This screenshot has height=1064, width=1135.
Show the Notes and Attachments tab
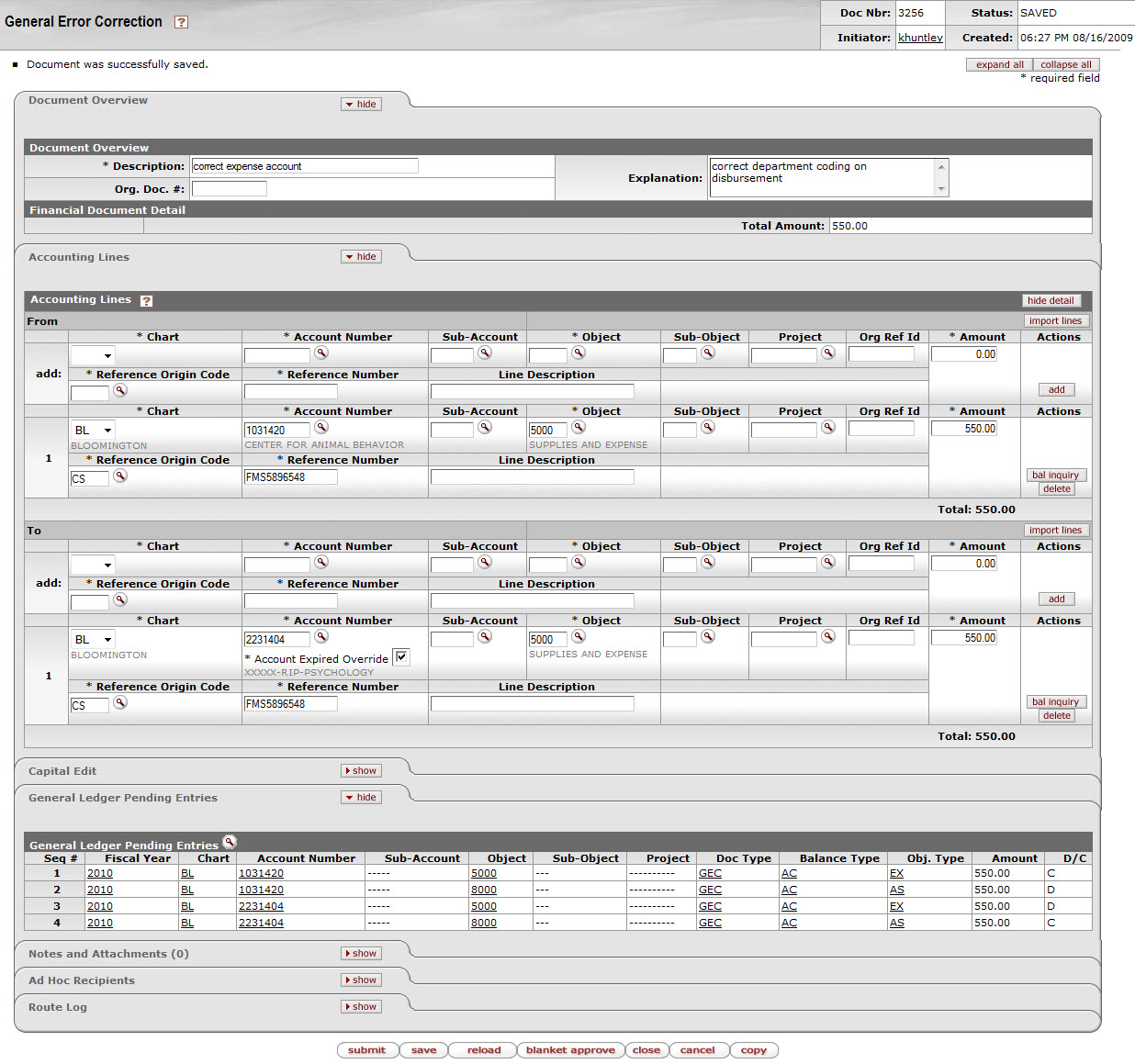pyautogui.click(x=361, y=954)
